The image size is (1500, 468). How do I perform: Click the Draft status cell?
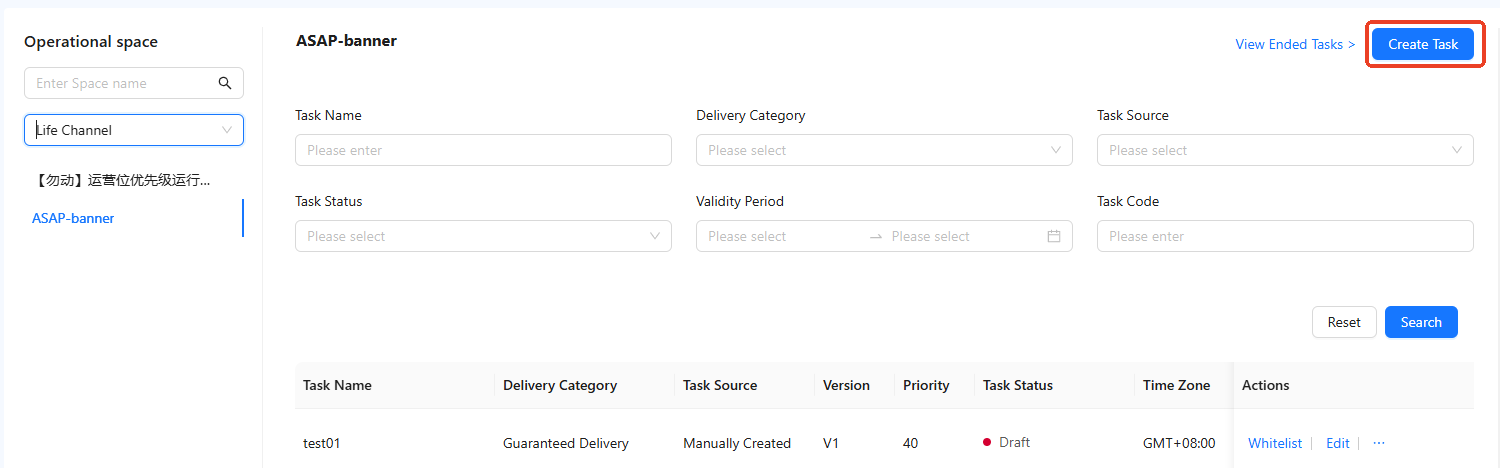click(x=1006, y=442)
